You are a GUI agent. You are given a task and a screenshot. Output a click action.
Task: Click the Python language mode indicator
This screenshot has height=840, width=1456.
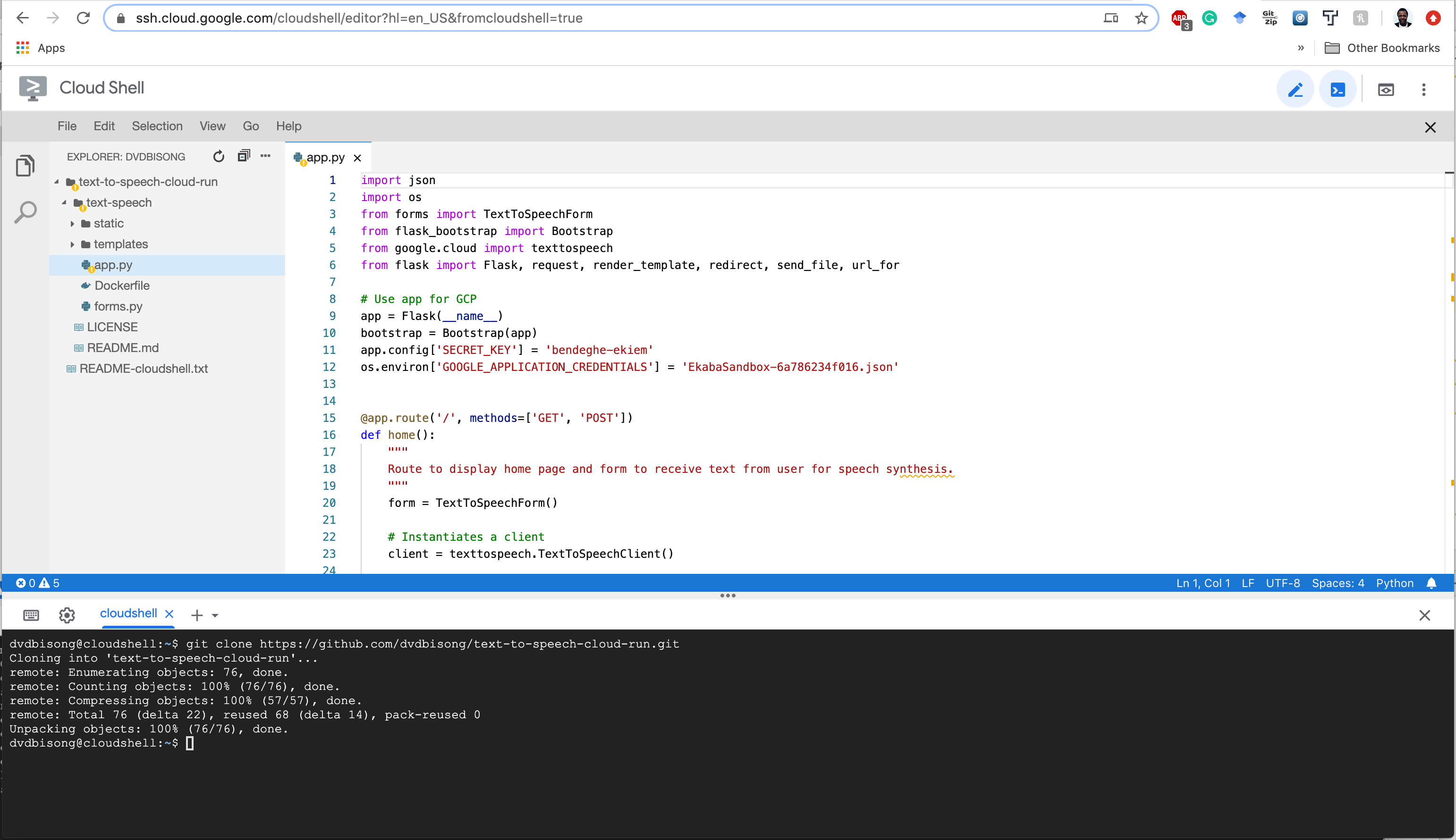[x=1394, y=583]
